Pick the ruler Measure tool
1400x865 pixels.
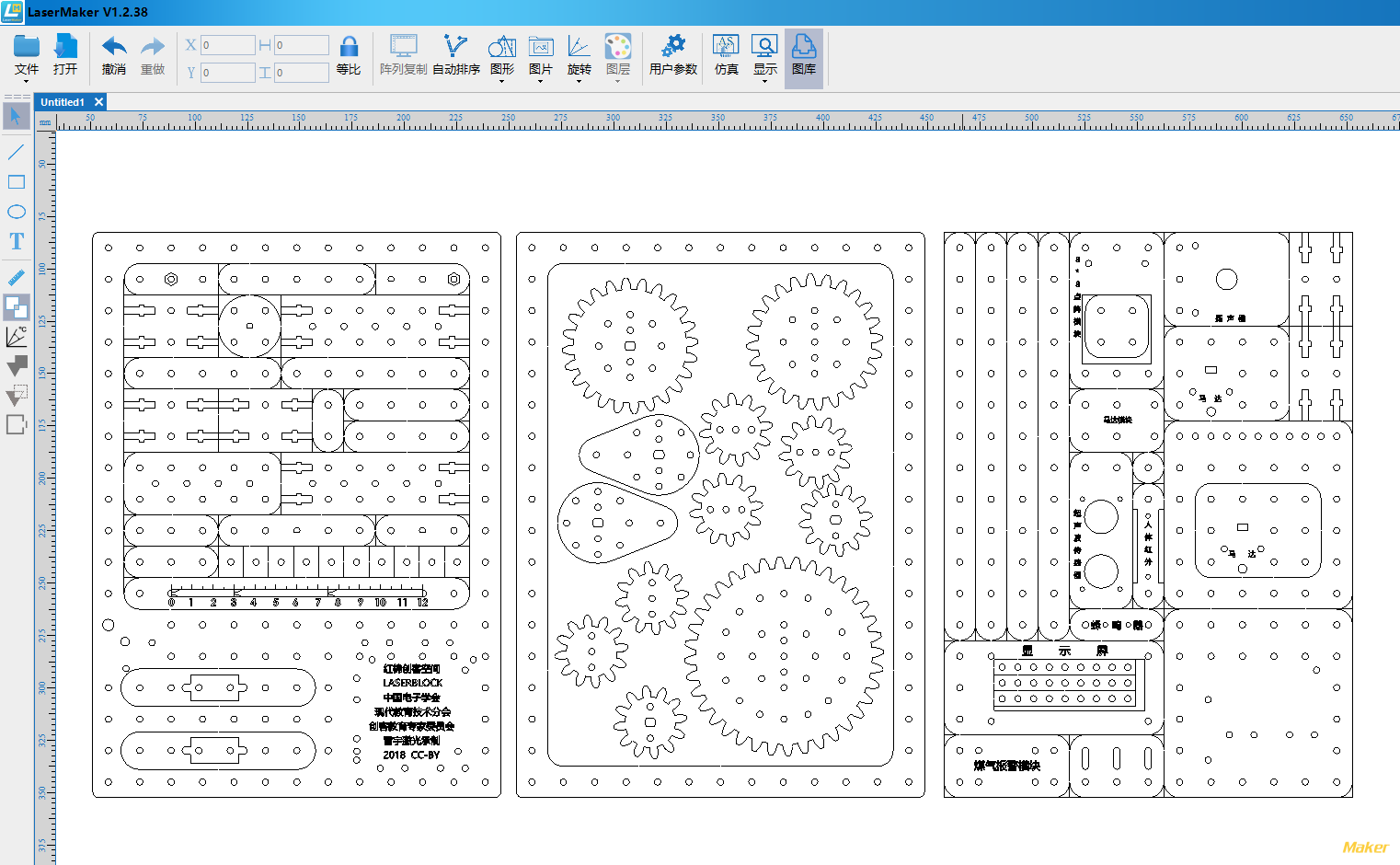(x=17, y=277)
